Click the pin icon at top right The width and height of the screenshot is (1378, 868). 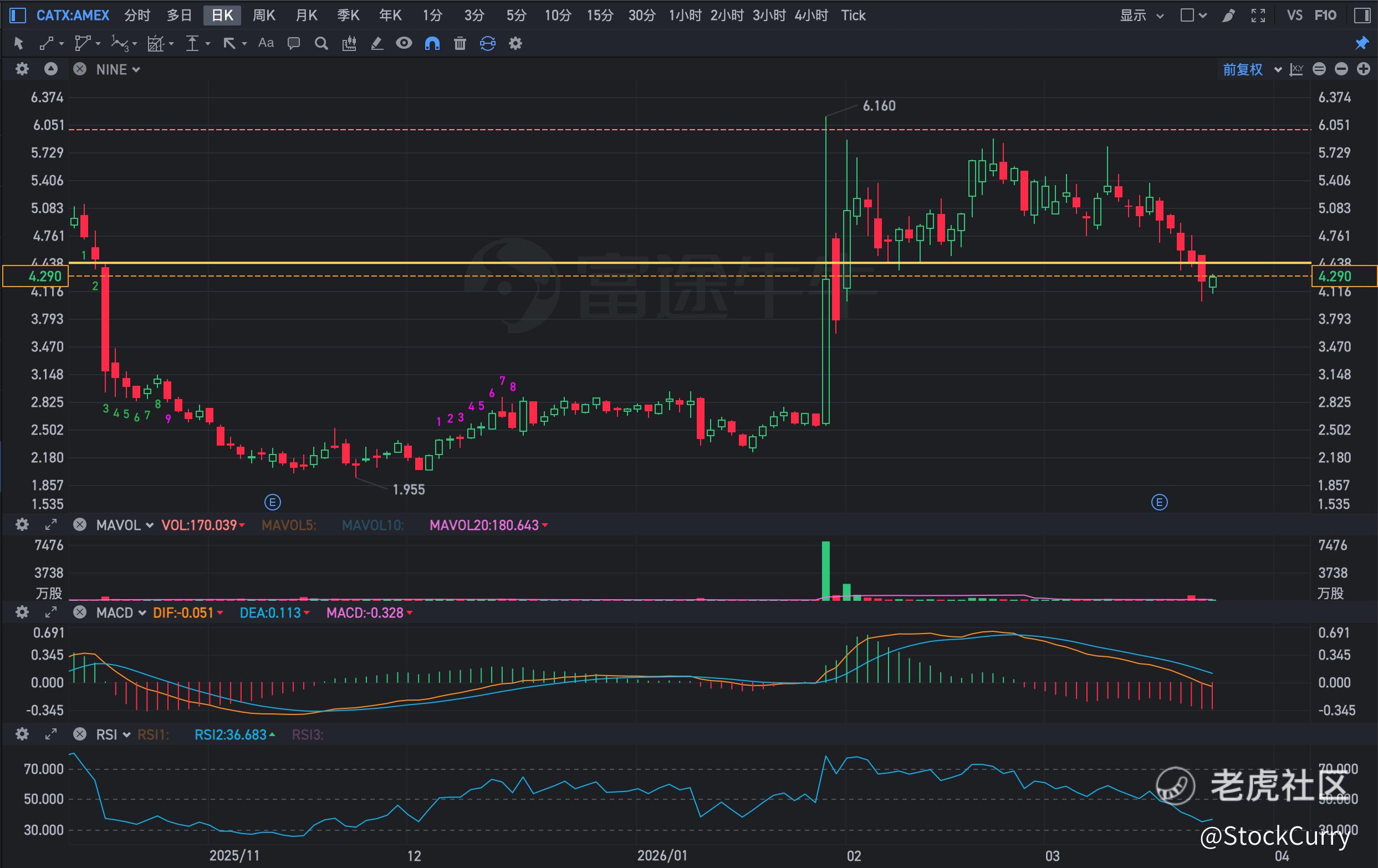click(x=1361, y=43)
